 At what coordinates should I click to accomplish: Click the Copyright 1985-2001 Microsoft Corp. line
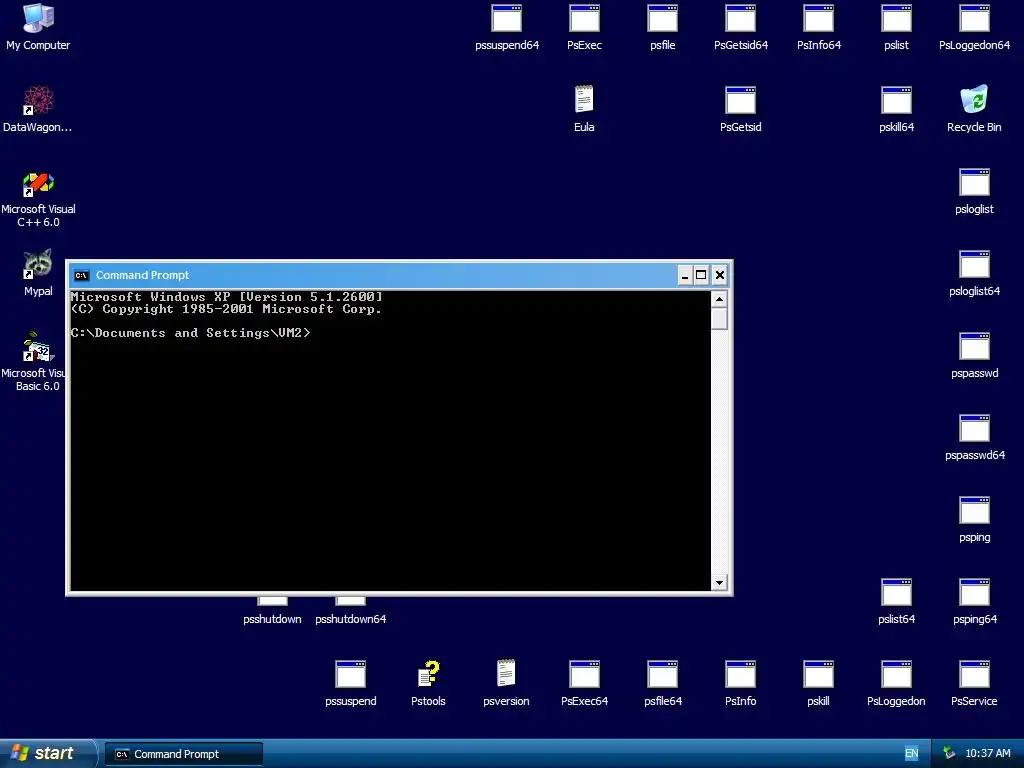tap(227, 309)
